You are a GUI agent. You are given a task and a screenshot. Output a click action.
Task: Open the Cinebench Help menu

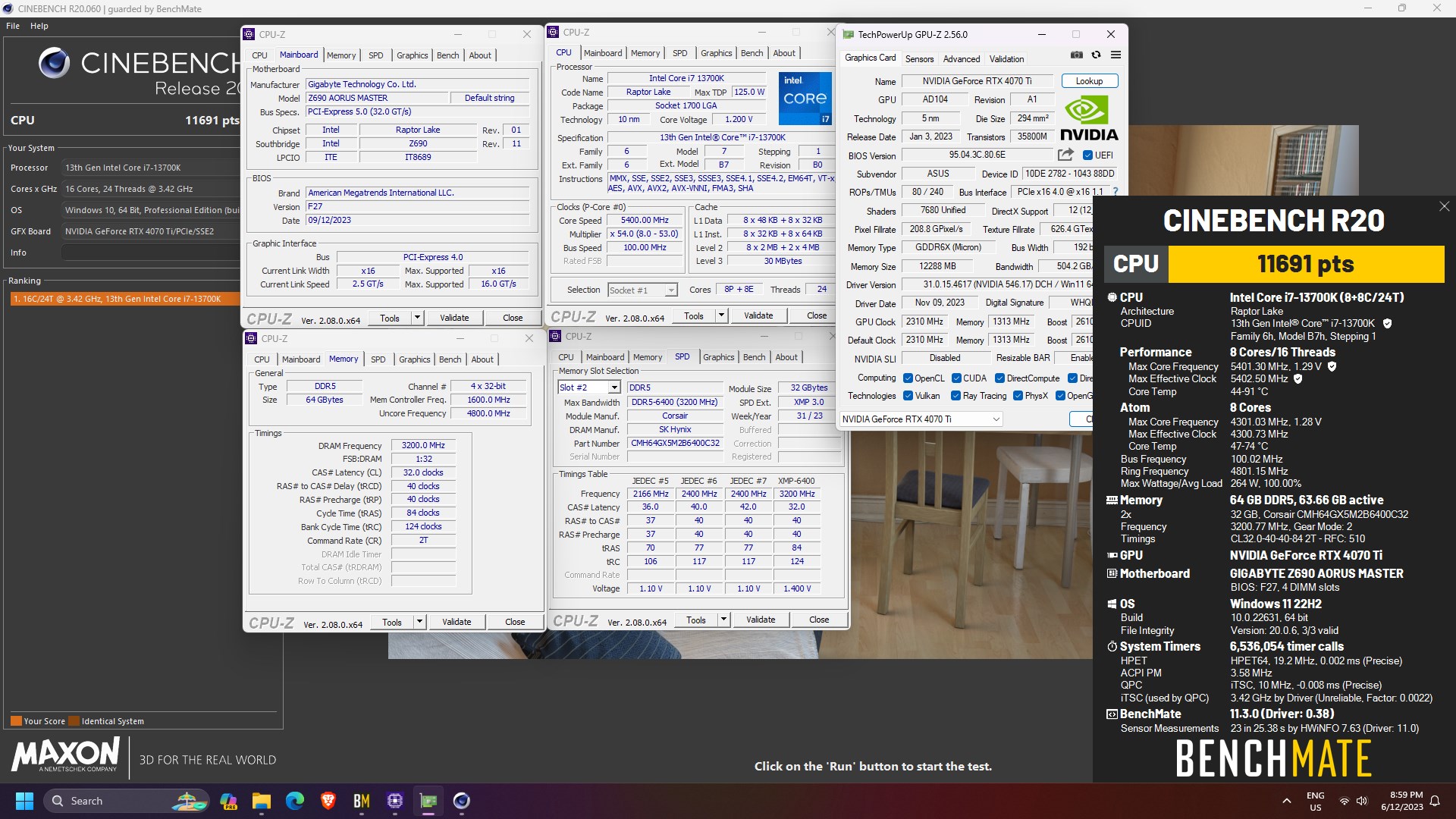[39, 26]
